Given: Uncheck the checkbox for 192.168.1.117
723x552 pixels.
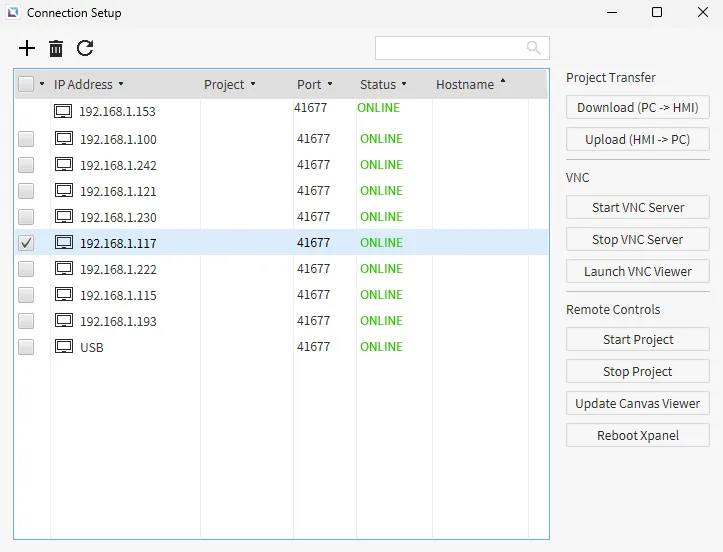Looking at the screenshot, I should click(x=26, y=243).
